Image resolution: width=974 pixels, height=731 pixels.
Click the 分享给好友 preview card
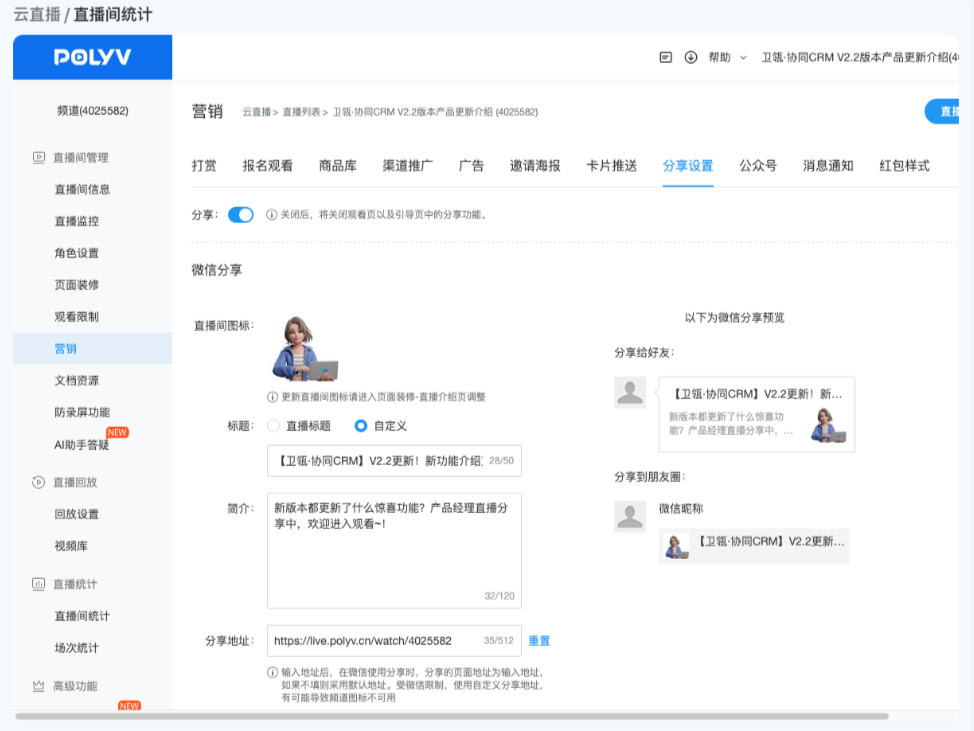click(757, 414)
